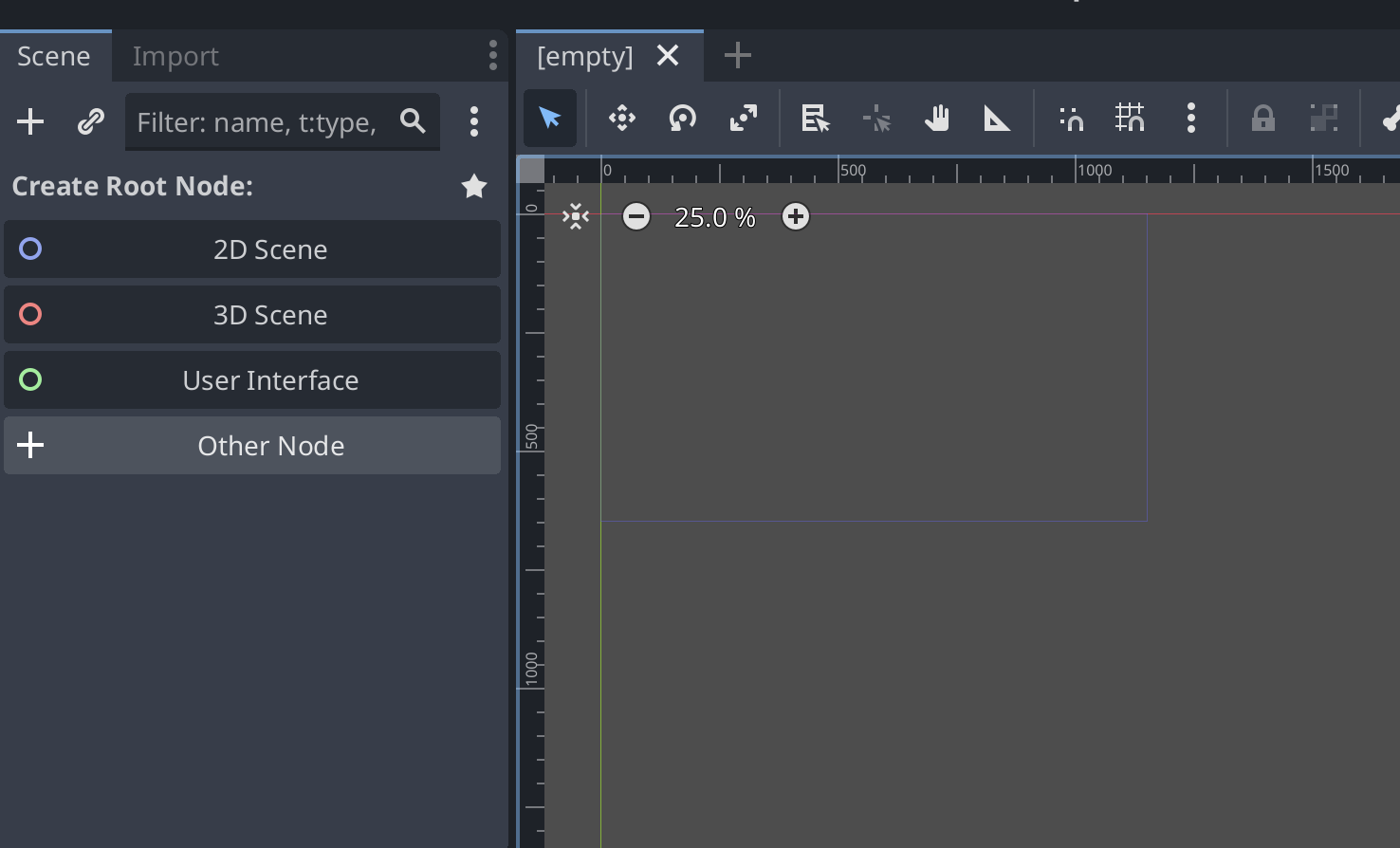Activate the Pan tool
This screenshot has height=848, width=1400.
point(937,118)
